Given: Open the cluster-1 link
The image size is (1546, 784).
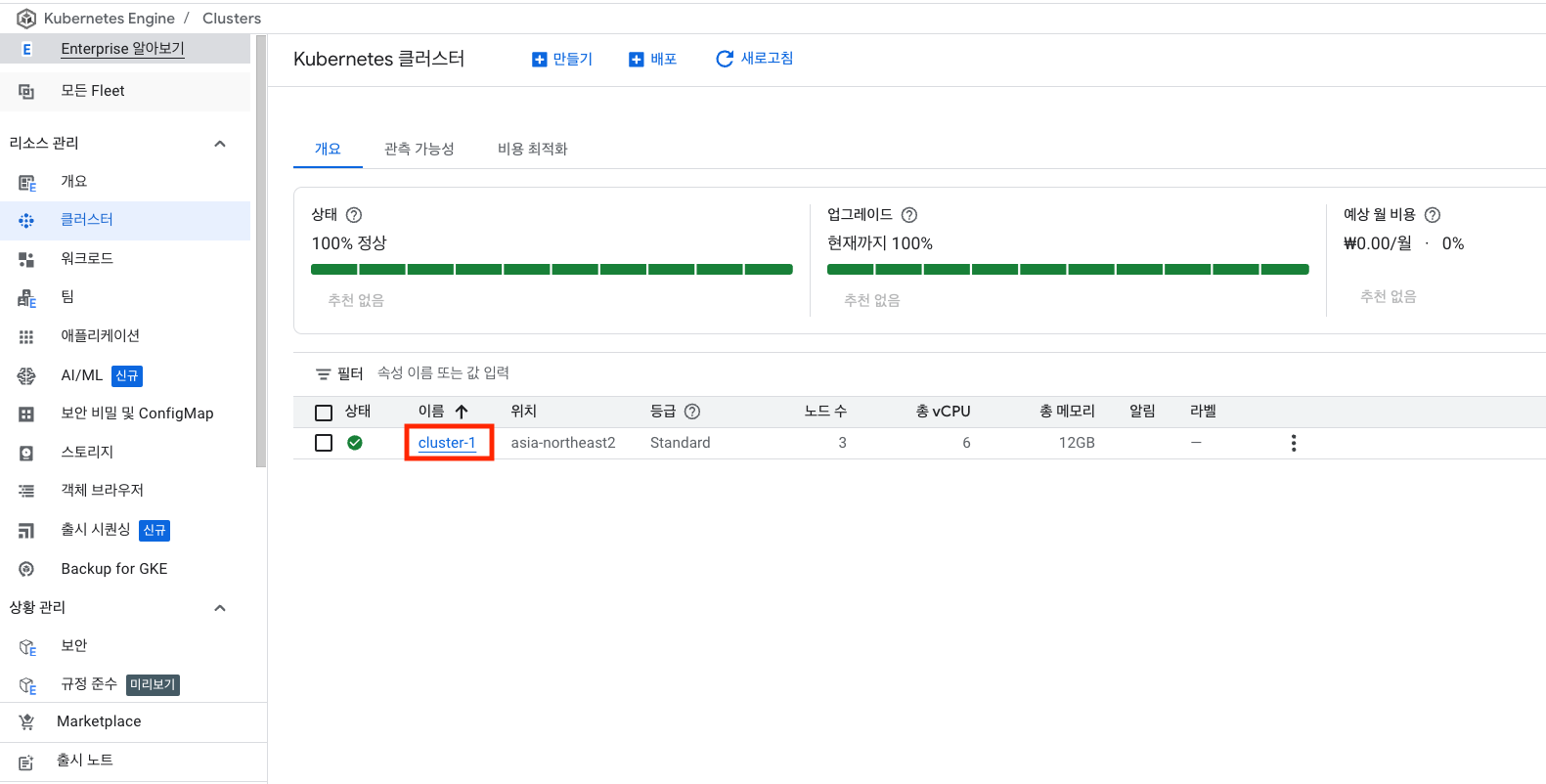Looking at the screenshot, I should point(447,443).
